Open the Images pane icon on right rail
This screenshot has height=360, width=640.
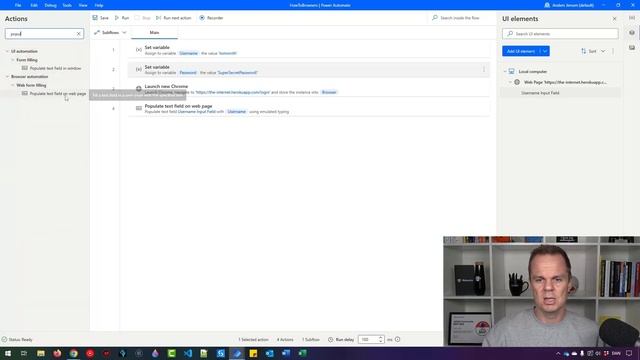[632, 48]
